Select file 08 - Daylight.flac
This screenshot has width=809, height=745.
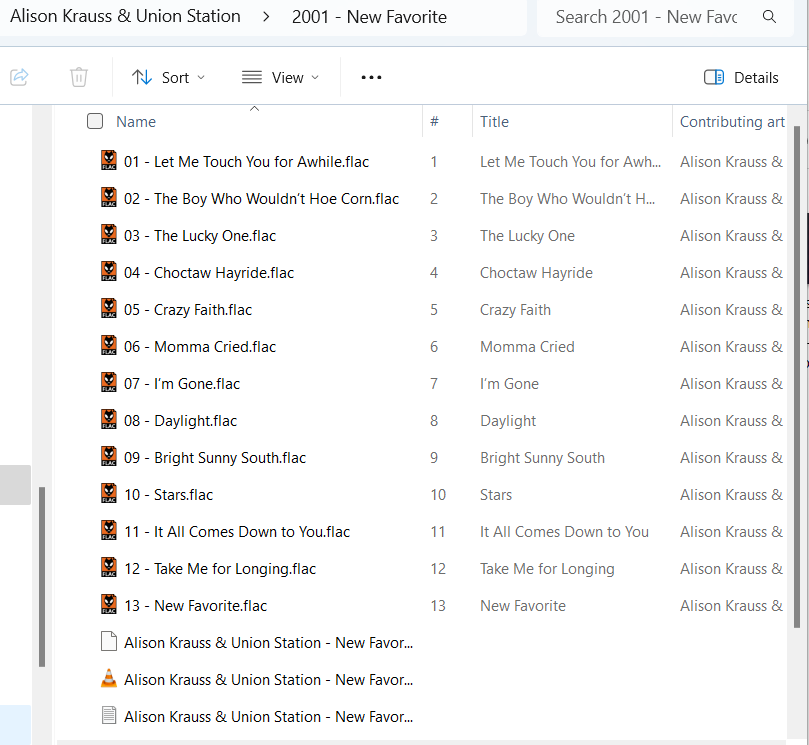point(181,421)
